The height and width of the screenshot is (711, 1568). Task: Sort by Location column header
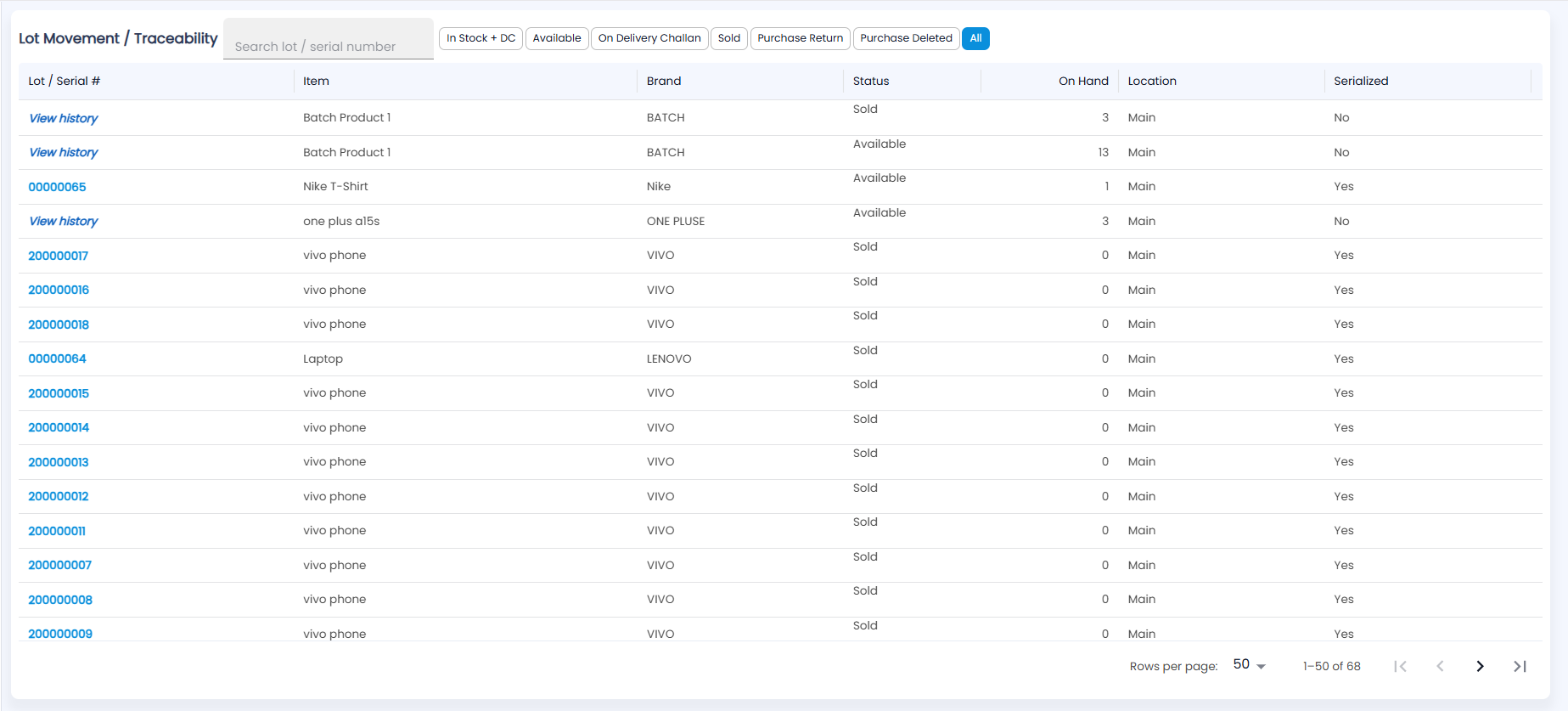coord(1152,81)
